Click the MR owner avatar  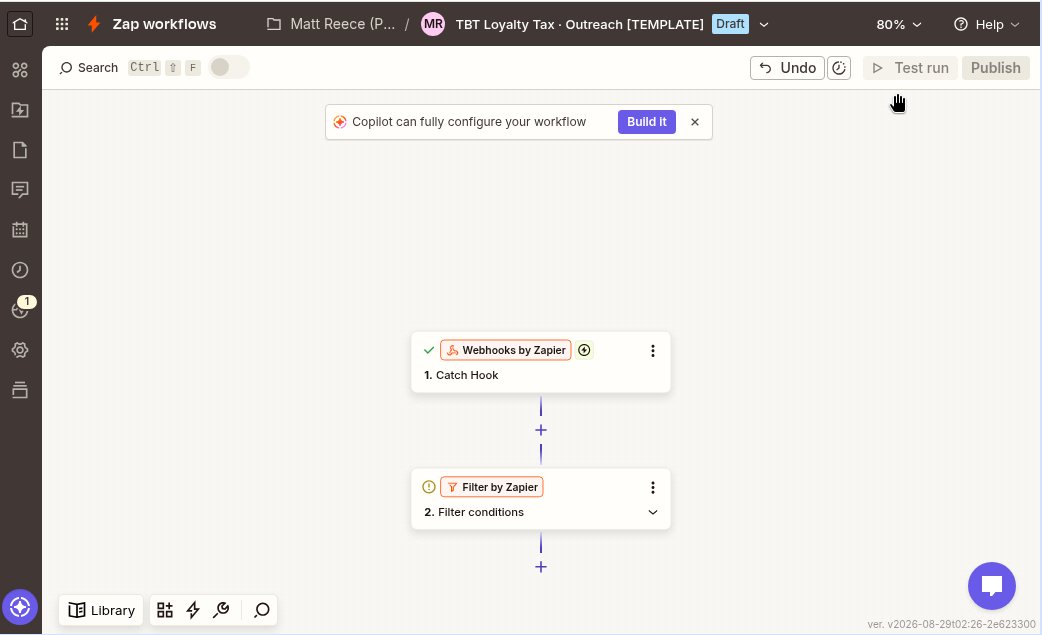click(x=433, y=25)
